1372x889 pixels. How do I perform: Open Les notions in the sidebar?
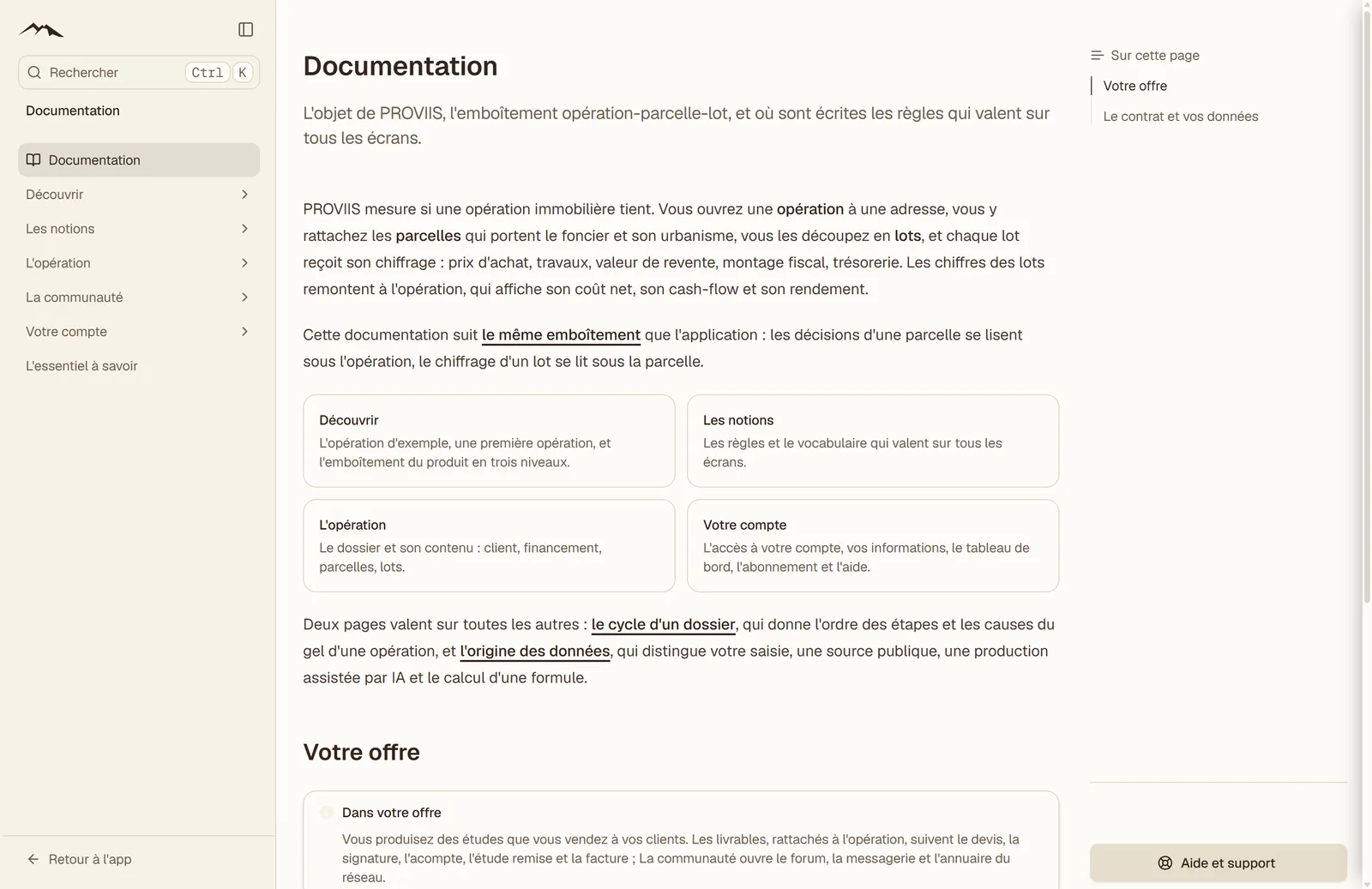pos(139,229)
